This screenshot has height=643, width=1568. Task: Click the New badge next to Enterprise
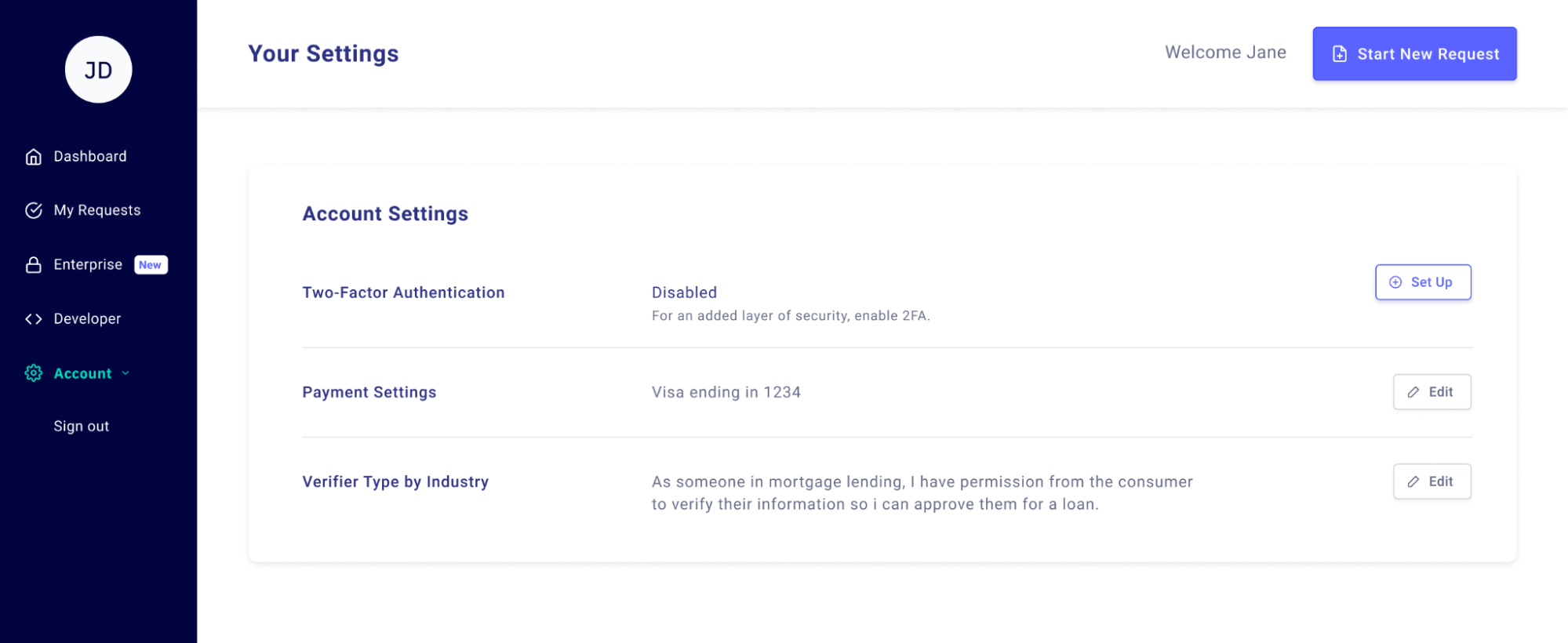[151, 265]
